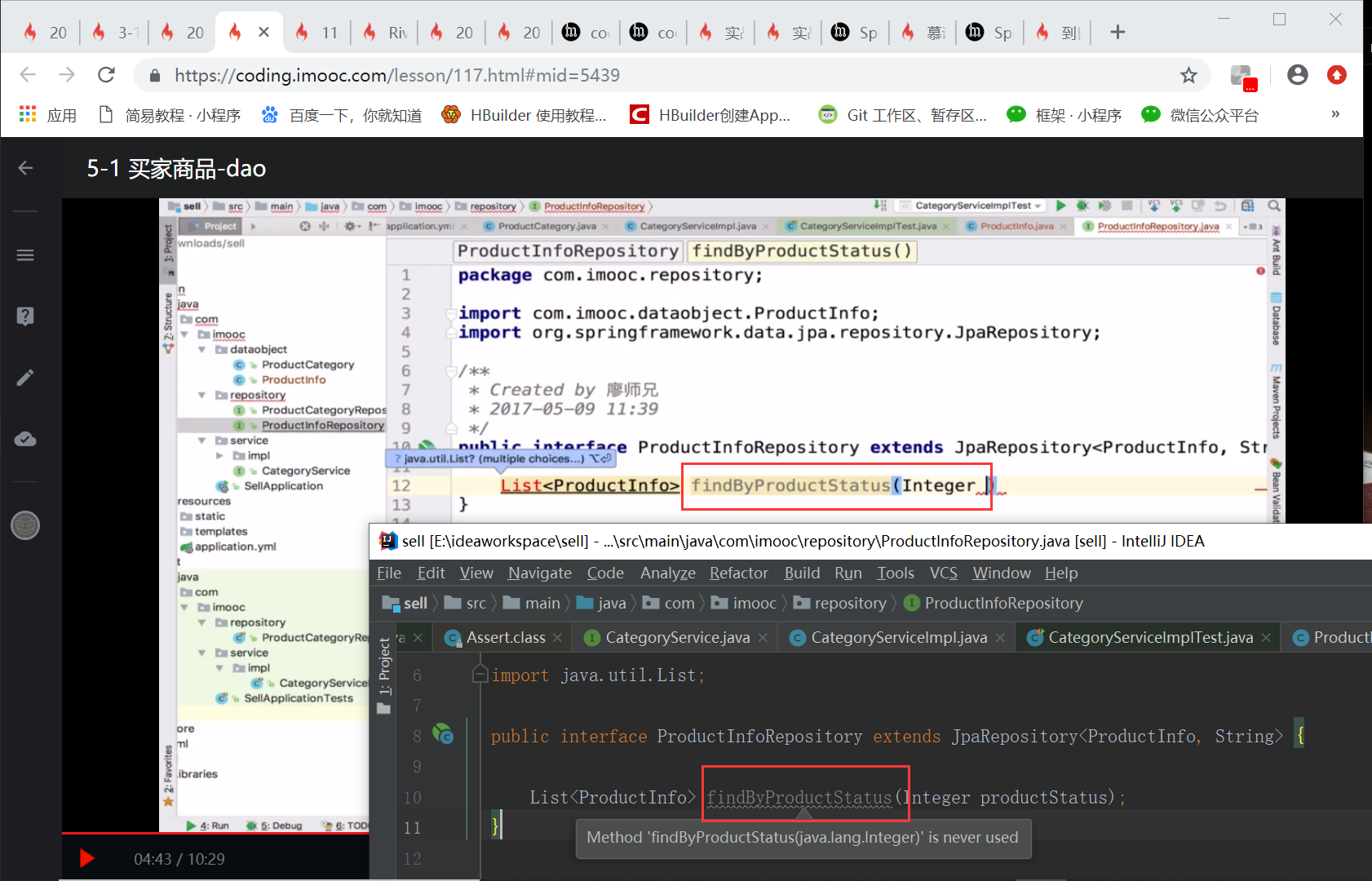Open the IntelliJ Build menu

(802, 573)
